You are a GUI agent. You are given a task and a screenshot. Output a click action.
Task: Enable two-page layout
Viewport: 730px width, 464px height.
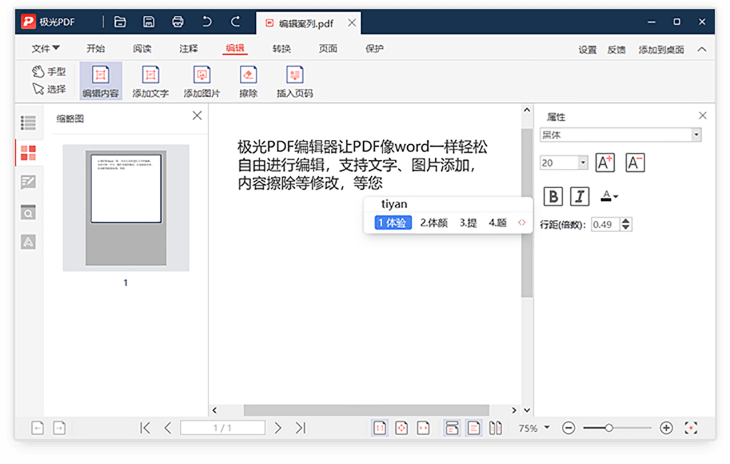point(495,428)
